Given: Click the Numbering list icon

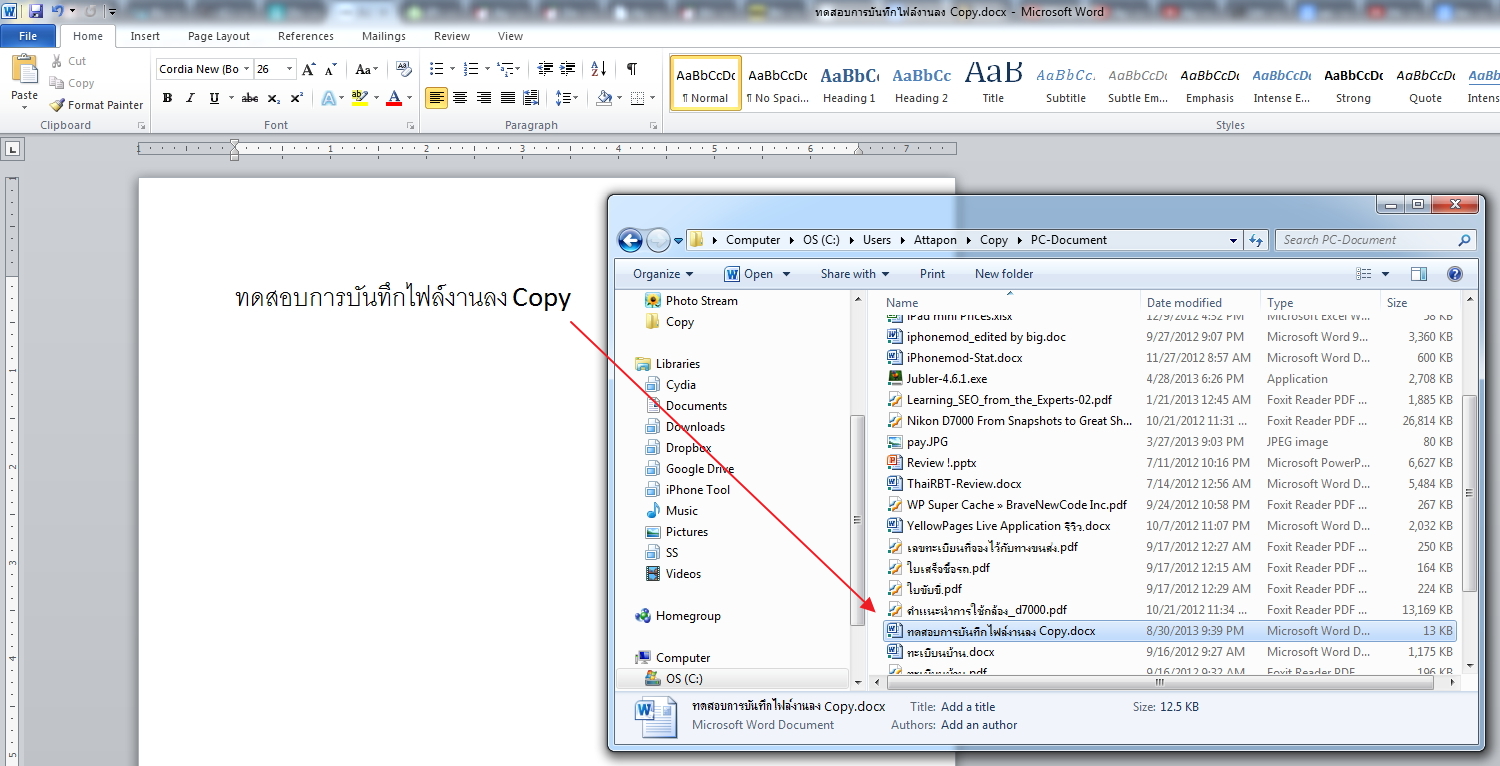Looking at the screenshot, I should (x=472, y=69).
